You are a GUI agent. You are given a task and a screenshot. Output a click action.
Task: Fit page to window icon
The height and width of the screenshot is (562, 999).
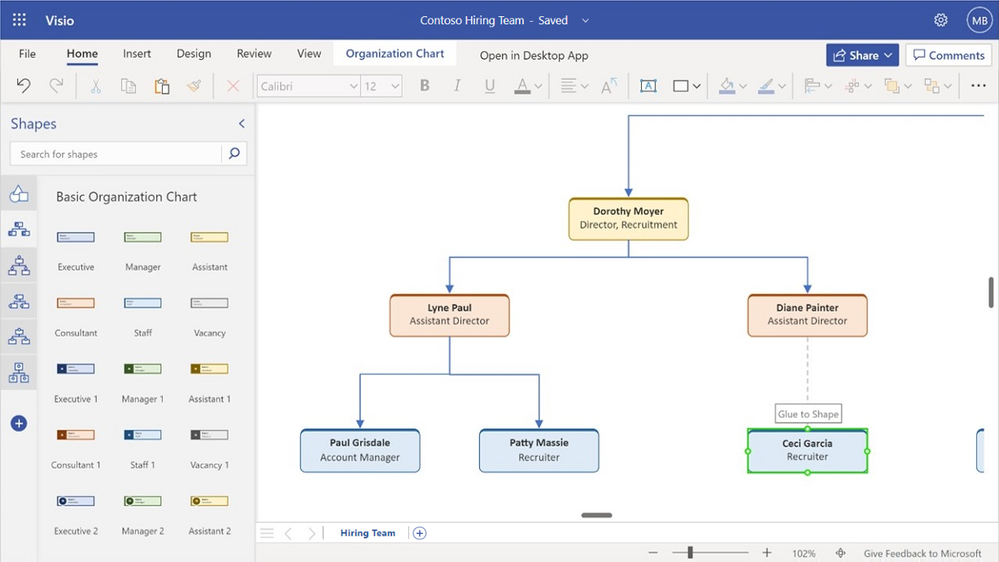tap(840, 553)
